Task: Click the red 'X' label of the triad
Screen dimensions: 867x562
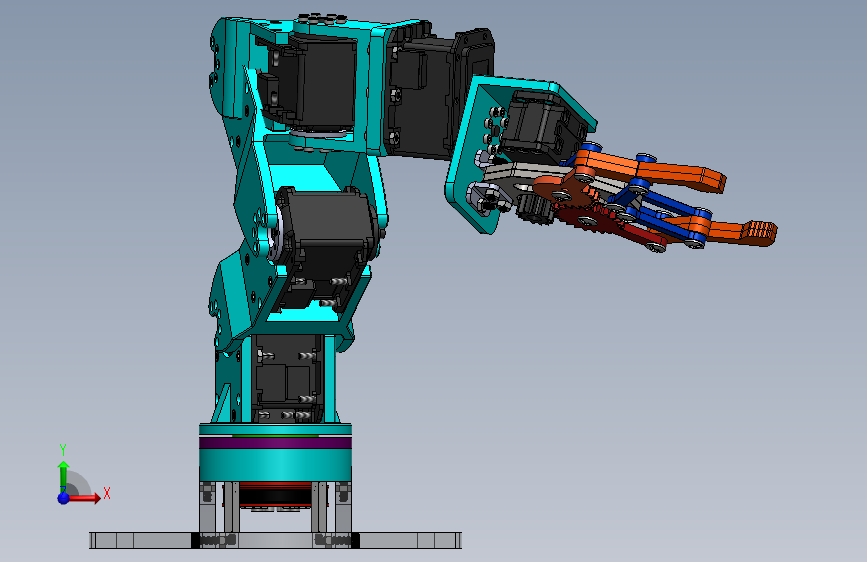Action: click(107, 493)
